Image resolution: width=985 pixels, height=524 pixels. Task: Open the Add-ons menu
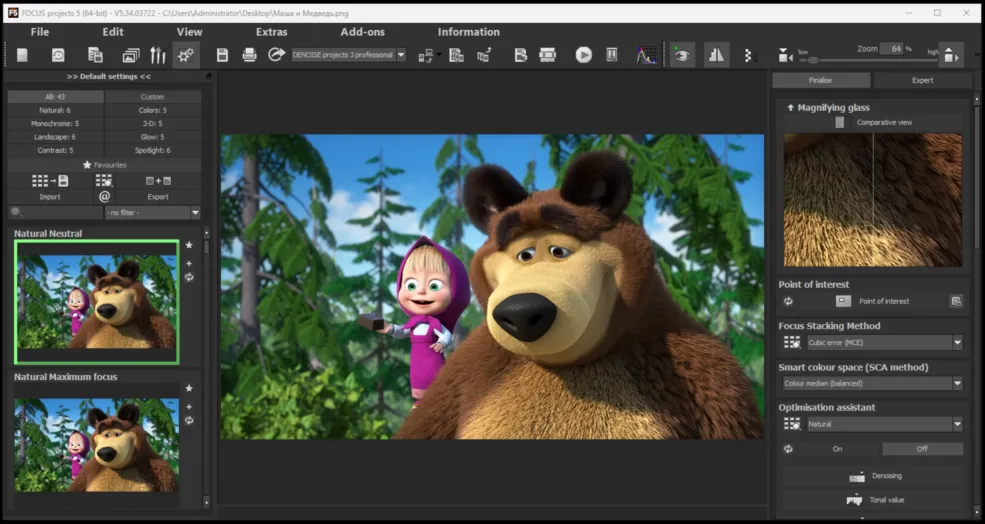coord(362,32)
